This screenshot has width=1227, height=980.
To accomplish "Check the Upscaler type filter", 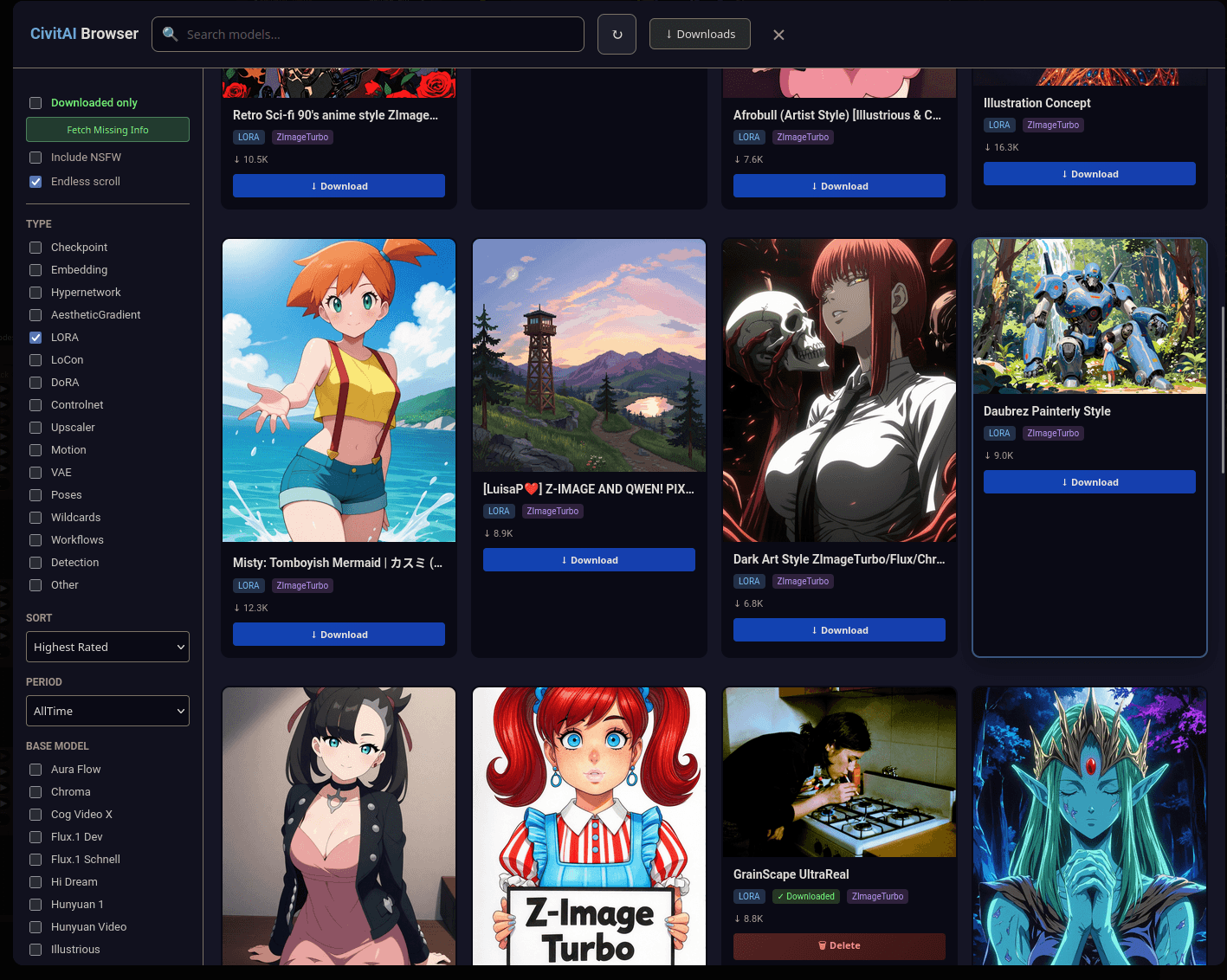I will pyautogui.click(x=36, y=428).
